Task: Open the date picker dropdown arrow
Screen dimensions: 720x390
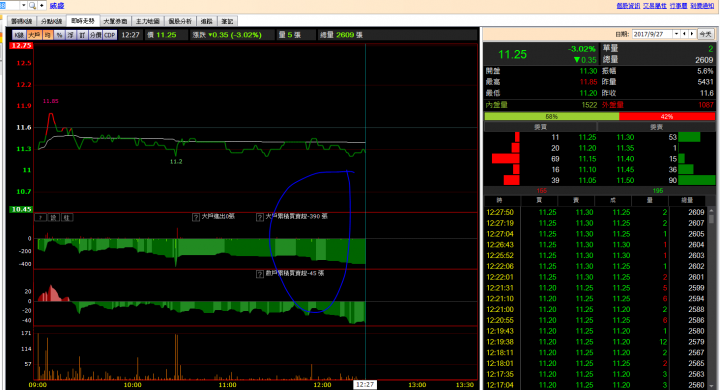Action: [676, 34]
